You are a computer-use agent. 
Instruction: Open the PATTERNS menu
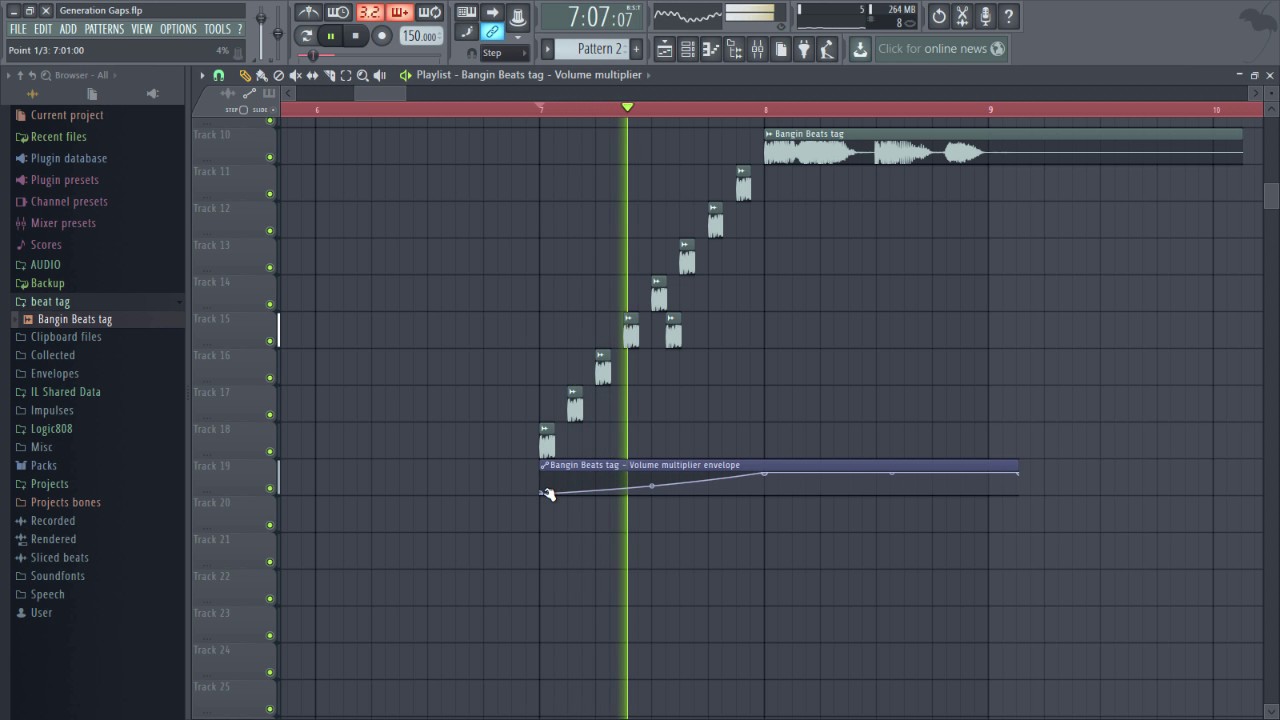pyautogui.click(x=104, y=29)
